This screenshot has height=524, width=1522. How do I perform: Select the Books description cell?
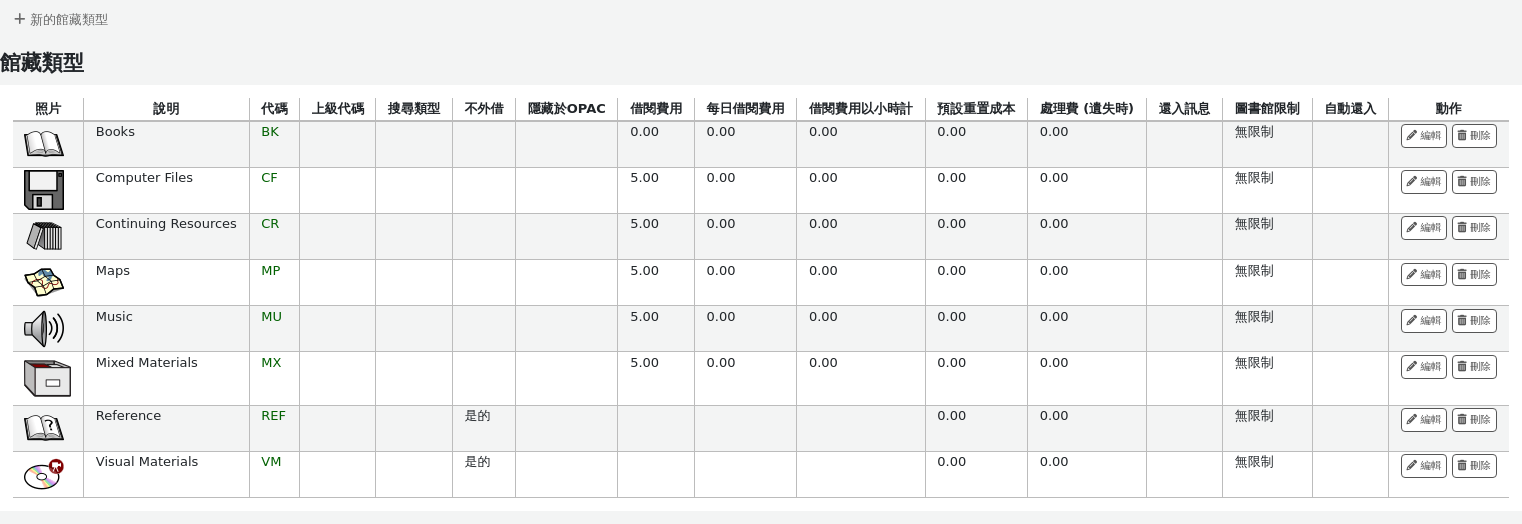tap(166, 145)
